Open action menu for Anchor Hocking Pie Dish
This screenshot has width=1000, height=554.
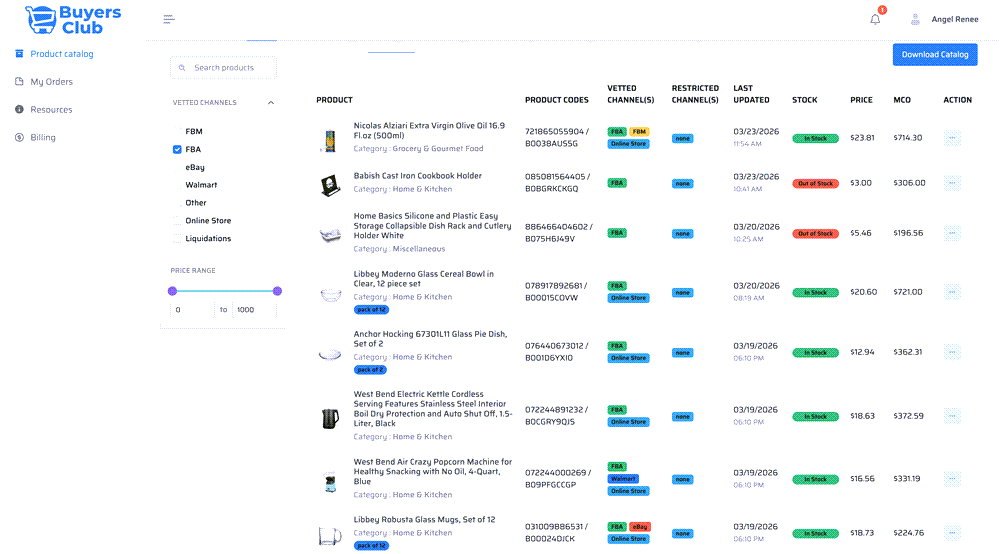coord(952,352)
